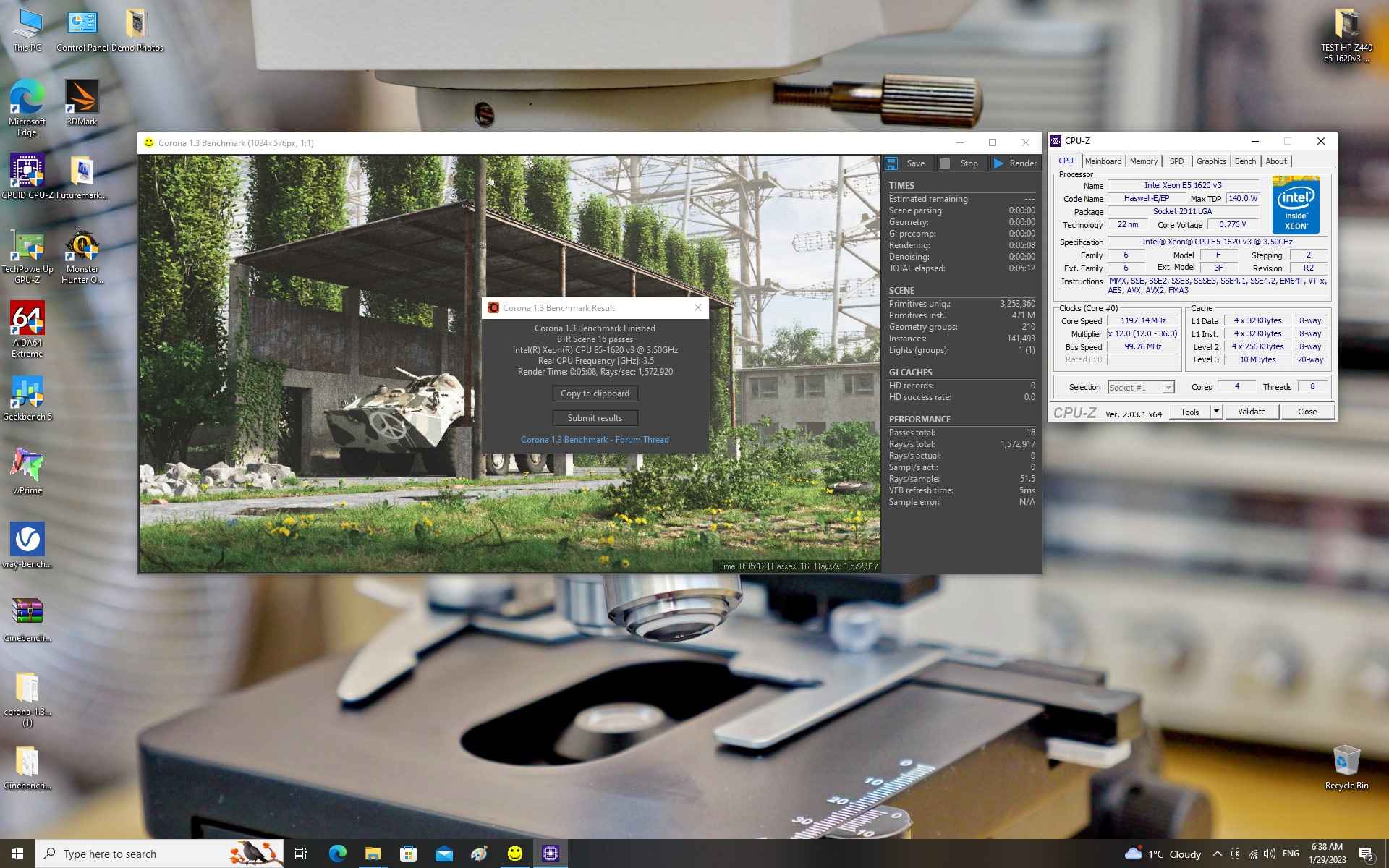Click the Validate button in CPU-Z
The width and height of the screenshot is (1389, 868).
[1252, 411]
